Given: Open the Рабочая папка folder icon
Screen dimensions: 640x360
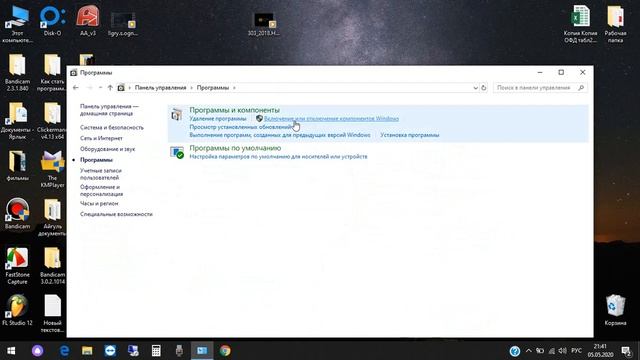Looking at the screenshot, I should [x=616, y=24].
